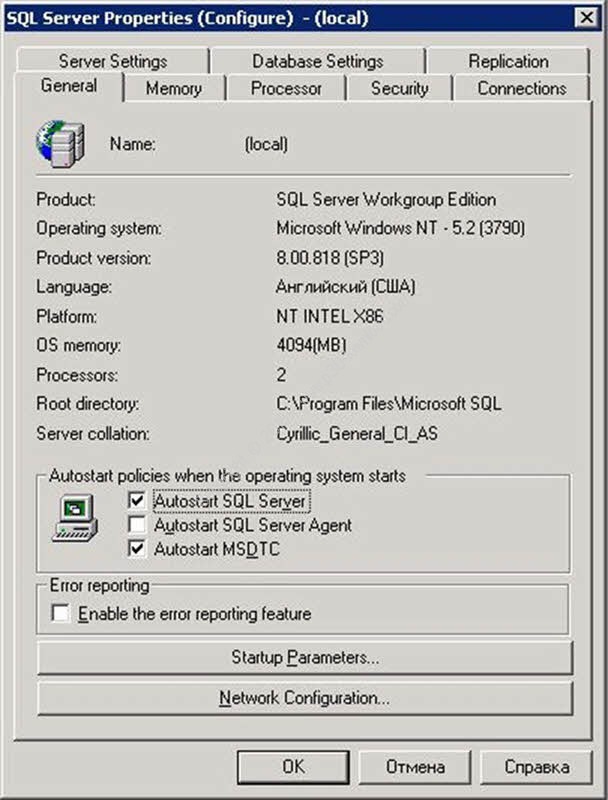
Task: Go to the Security tab
Action: (399, 88)
